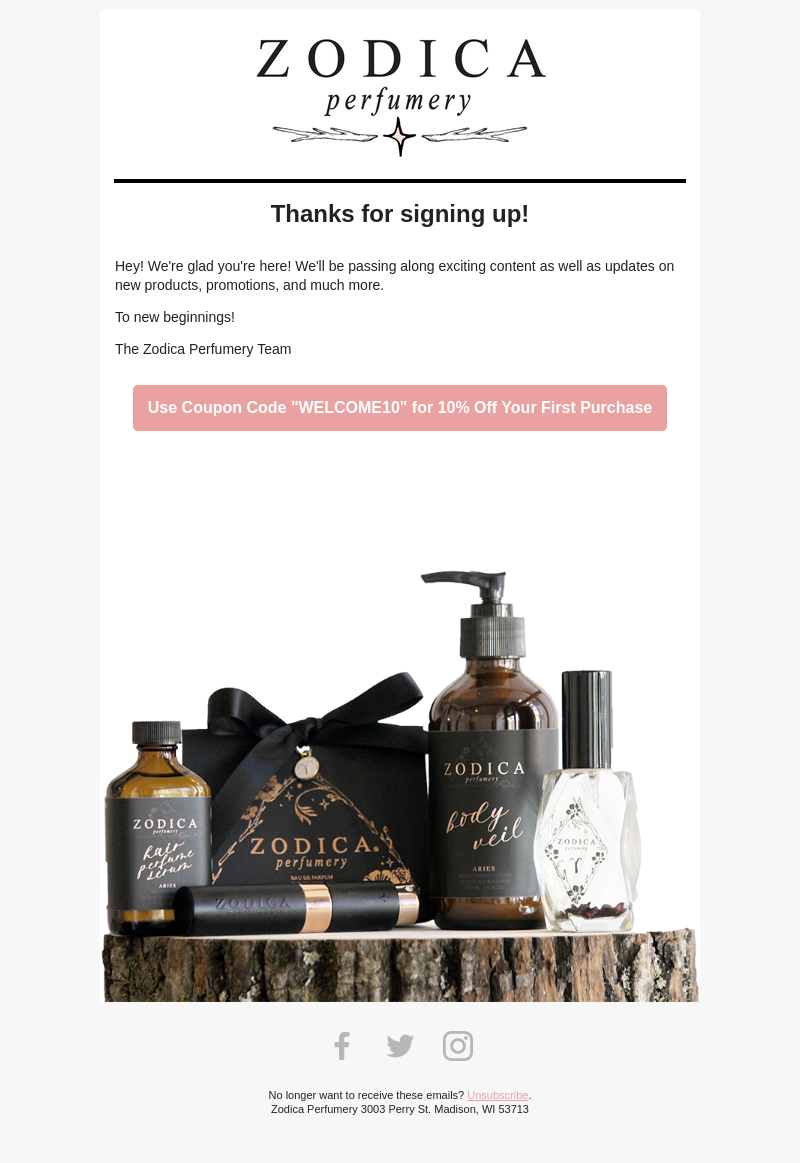Click the black and gold travel tube
This screenshot has height=1163, width=800.
coord(297,909)
